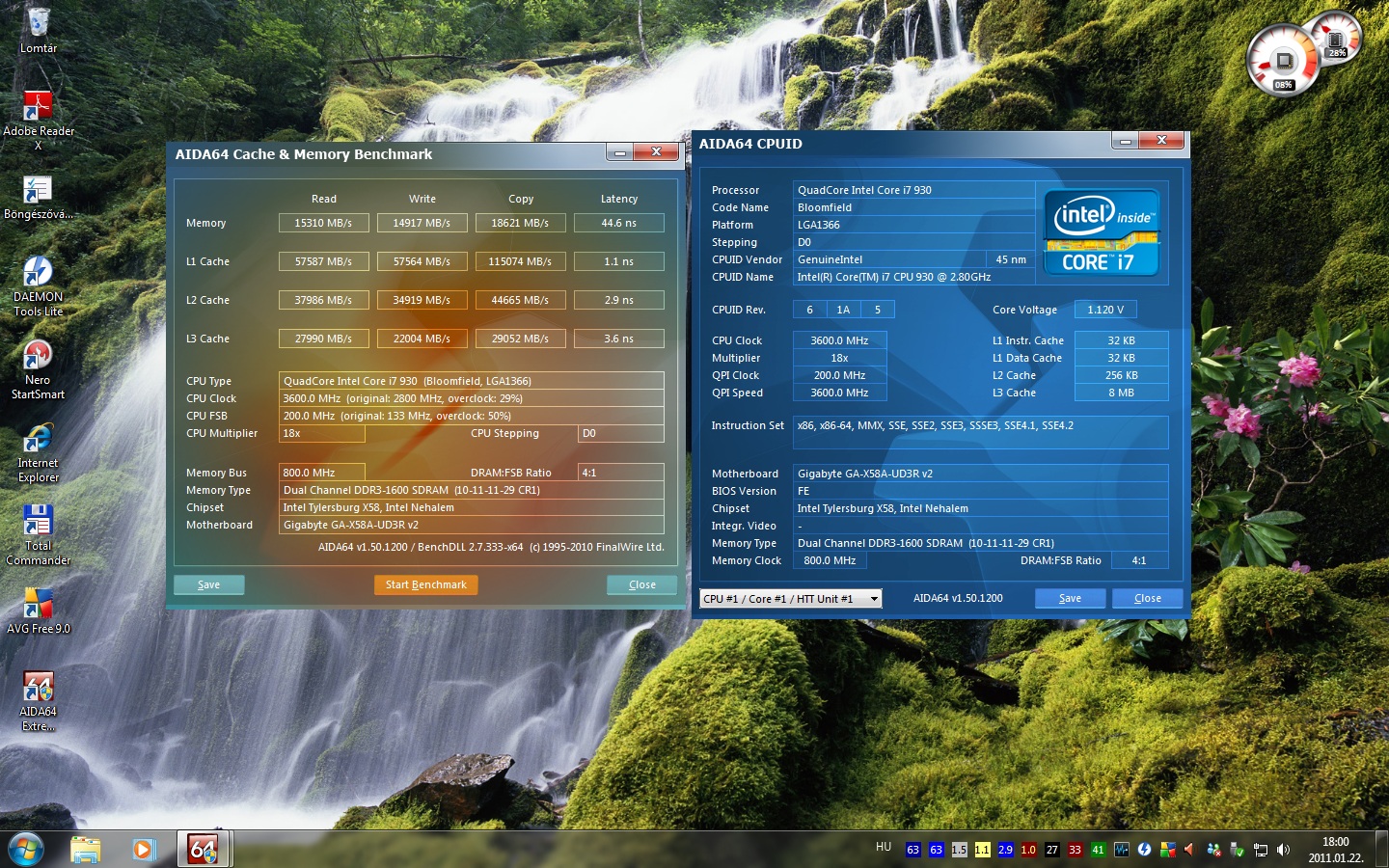Open the Windows Start menu orb
Image resolution: width=1389 pixels, height=868 pixels.
(x=25, y=849)
